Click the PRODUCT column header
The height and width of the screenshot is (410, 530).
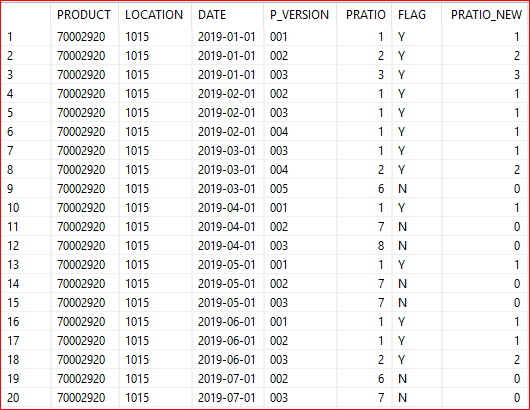pos(83,15)
